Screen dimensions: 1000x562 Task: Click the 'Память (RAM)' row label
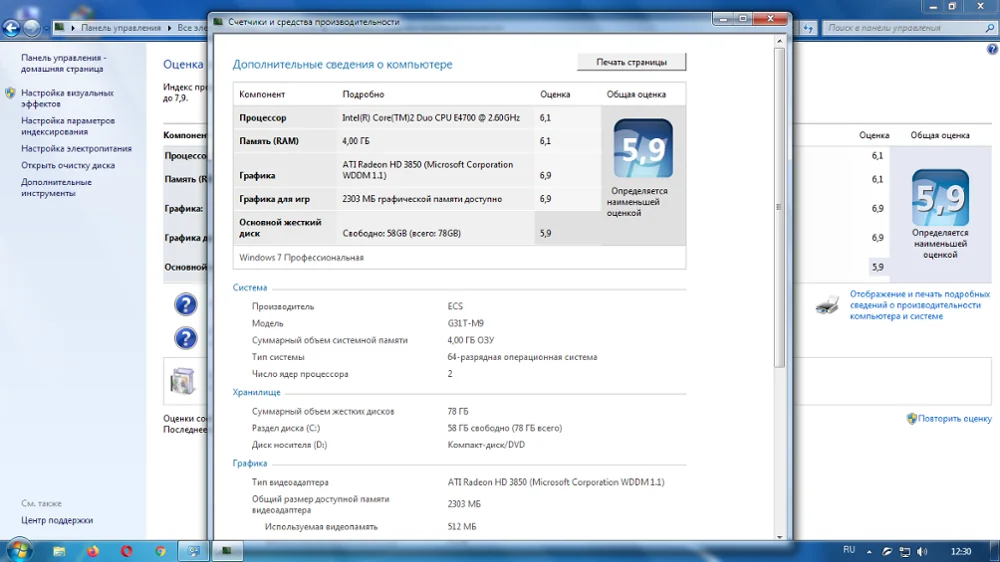[x=268, y=141]
